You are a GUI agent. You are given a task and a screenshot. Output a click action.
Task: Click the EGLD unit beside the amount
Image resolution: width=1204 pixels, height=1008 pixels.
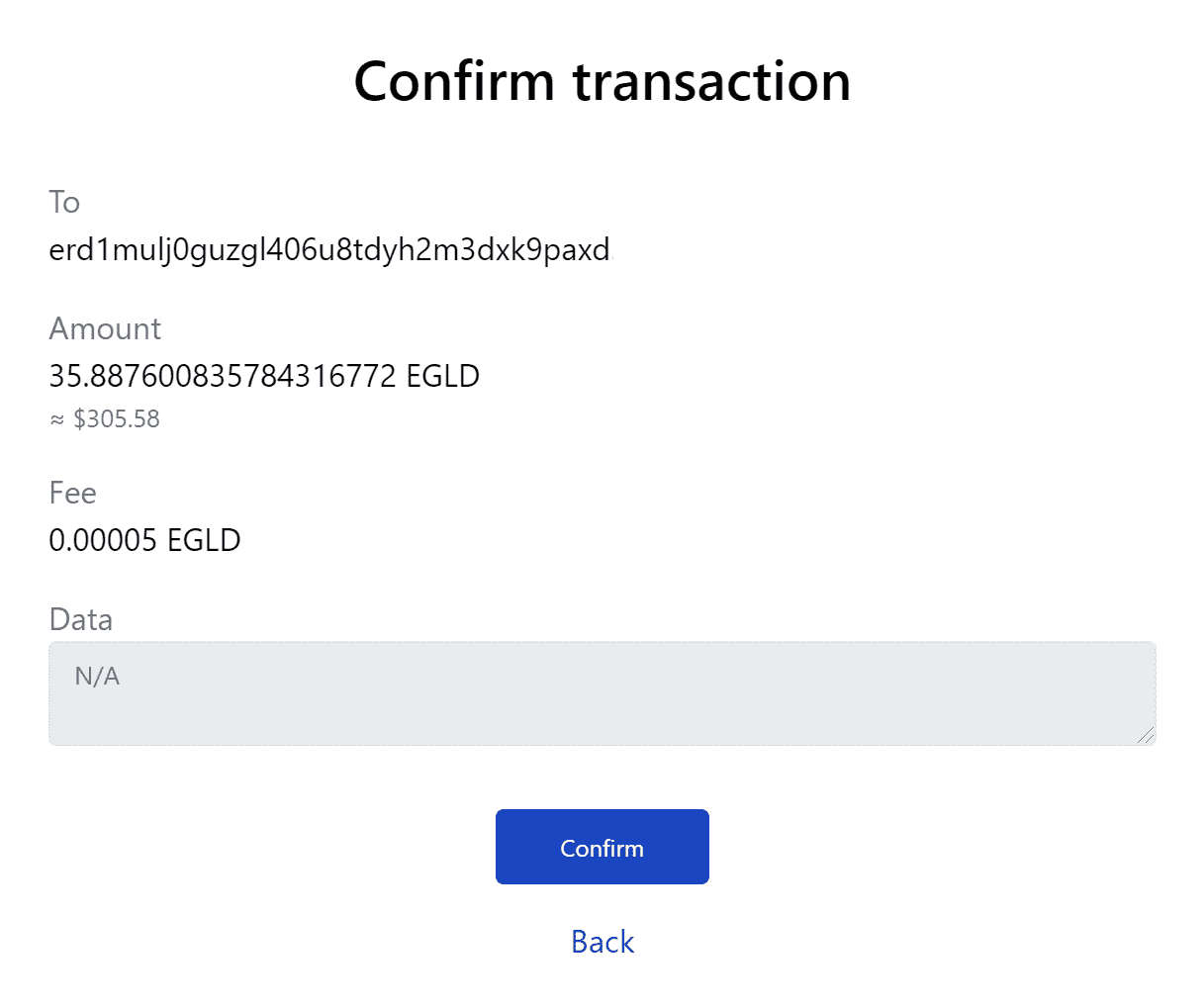coord(443,376)
